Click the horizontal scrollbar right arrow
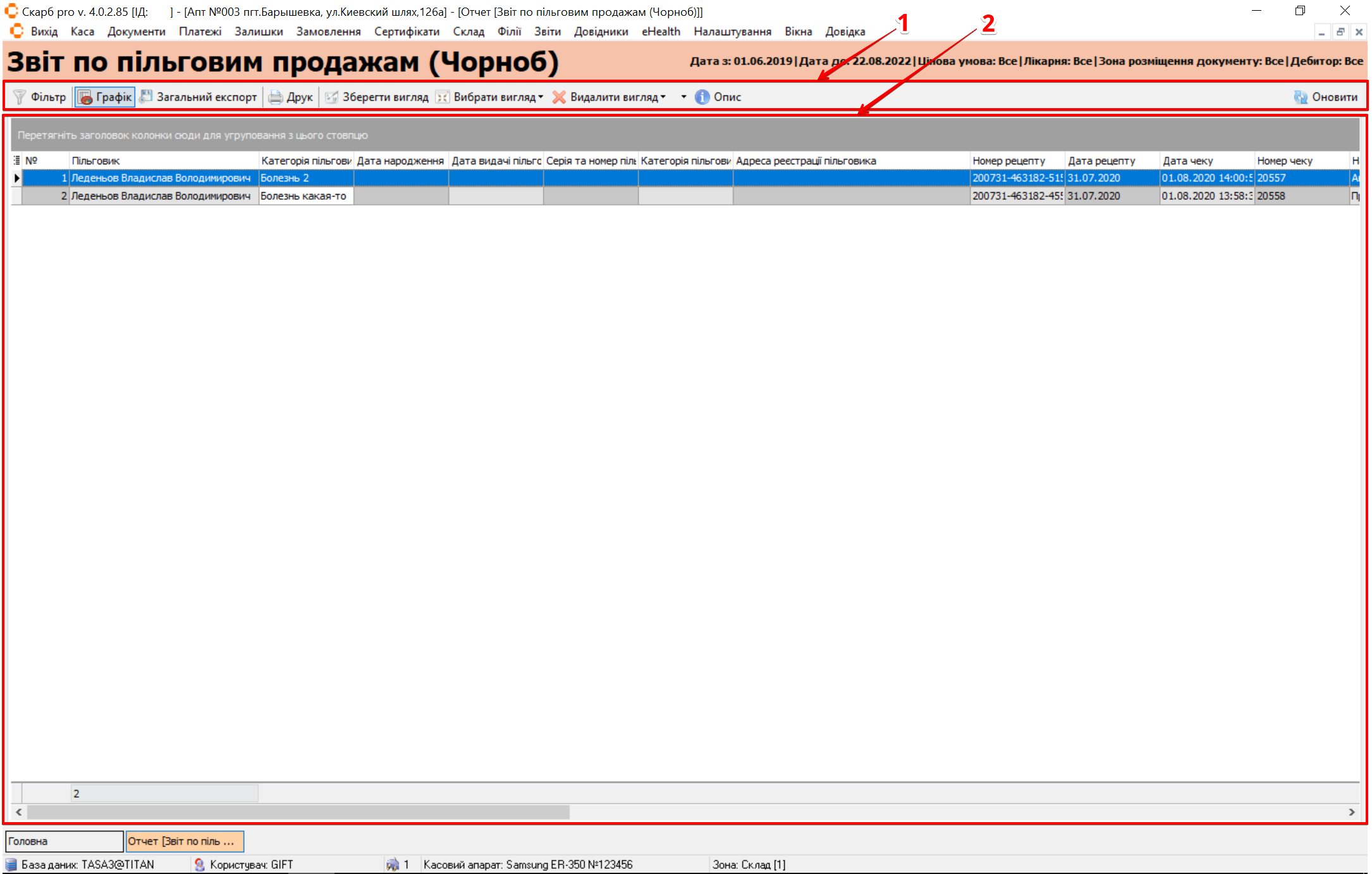The width and height of the screenshot is (1372, 874). (x=1352, y=812)
